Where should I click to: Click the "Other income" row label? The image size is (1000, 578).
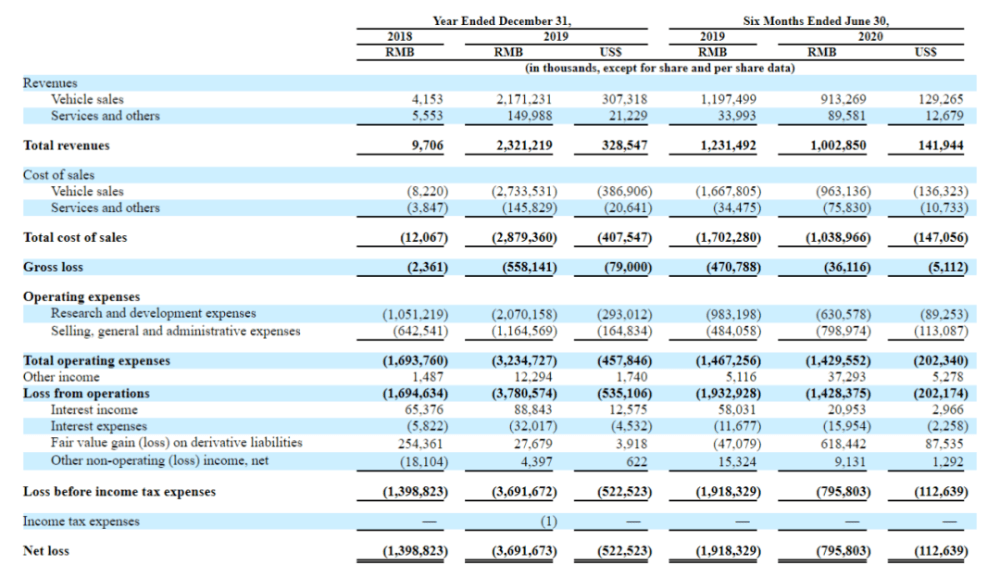61,377
